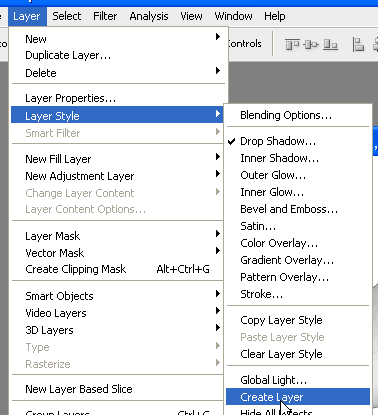Choose Color Overlay... style
The image size is (378, 415).
298,243
